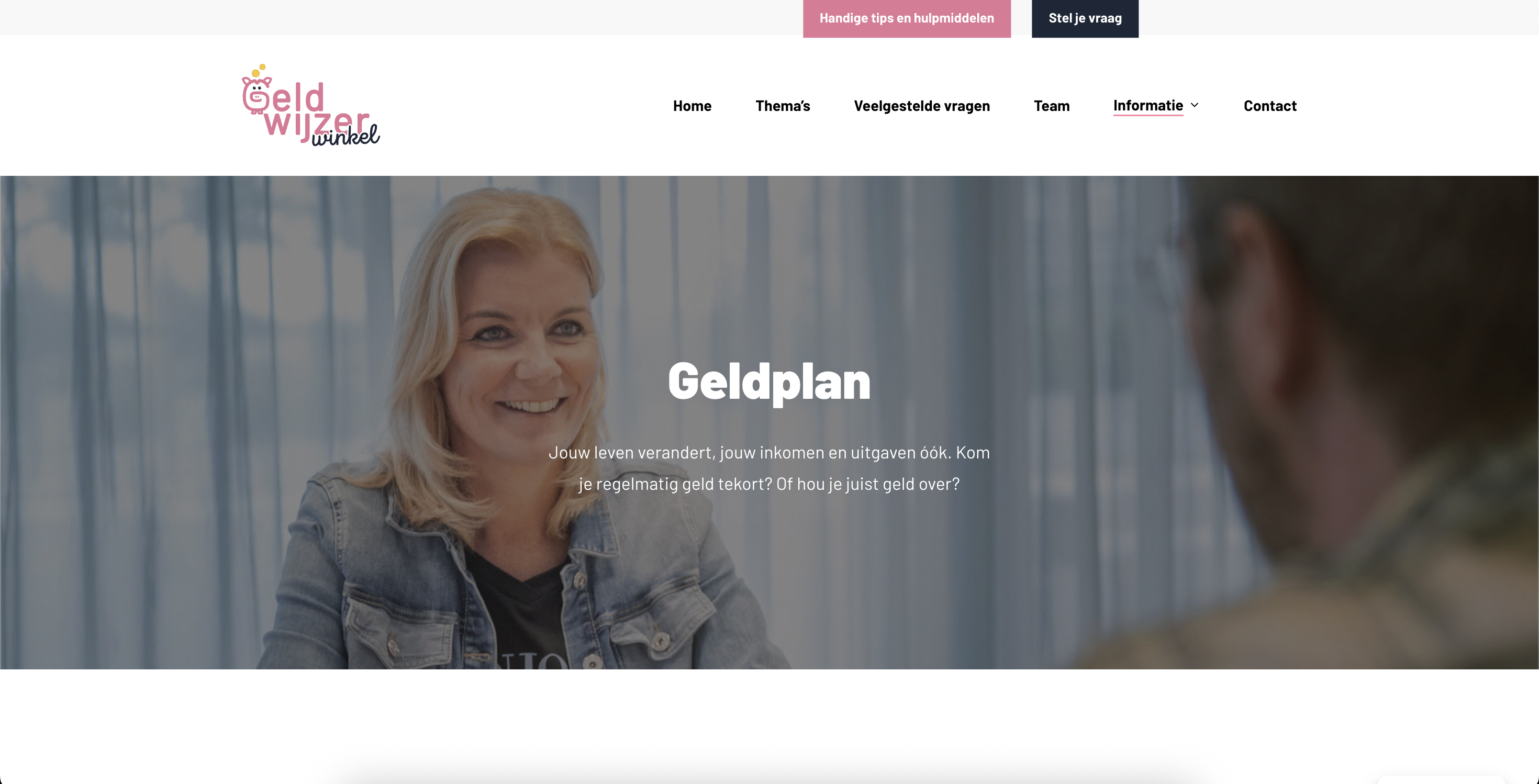Image resolution: width=1539 pixels, height=784 pixels.
Task: Click the hero text about inkomen en uitgaven
Action: point(769,468)
